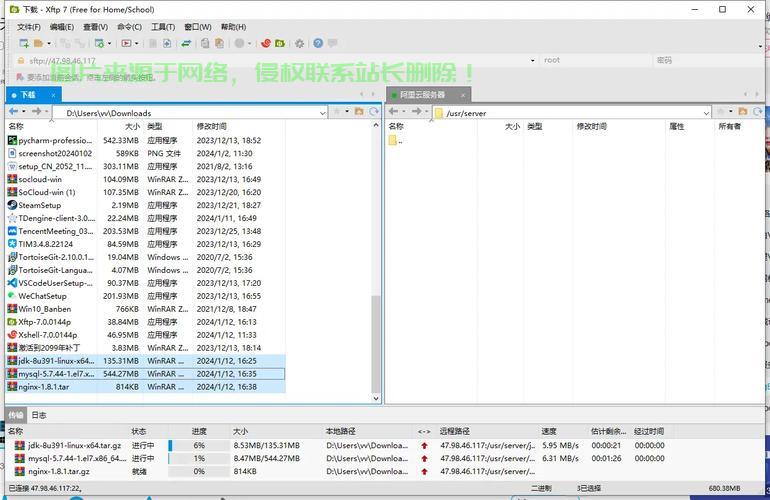Viewport: 770px width, 500px height.
Task: Click the Paste toolbar icon
Action: coord(219,43)
